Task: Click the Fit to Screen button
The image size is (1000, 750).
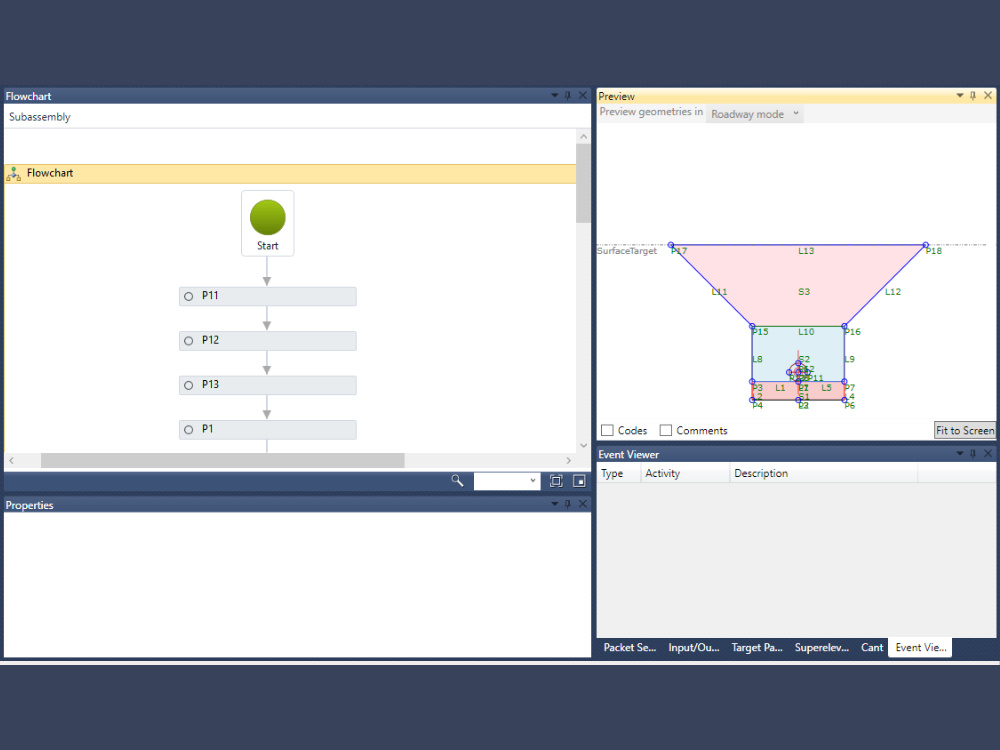Action: pos(964,430)
